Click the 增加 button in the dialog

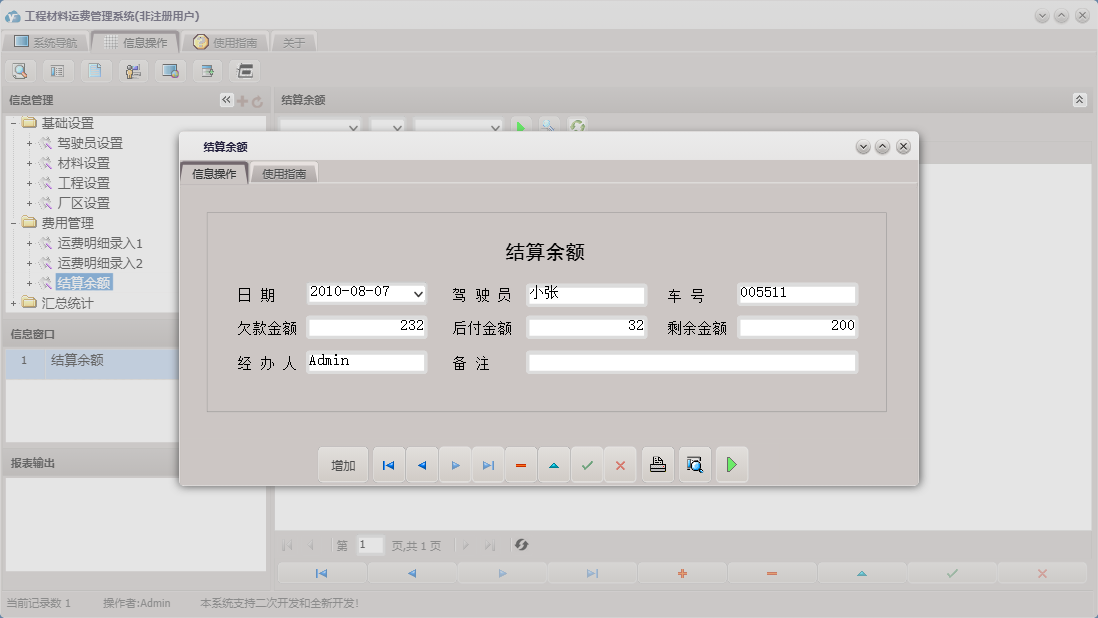pyautogui.click(x=343, y=464)
